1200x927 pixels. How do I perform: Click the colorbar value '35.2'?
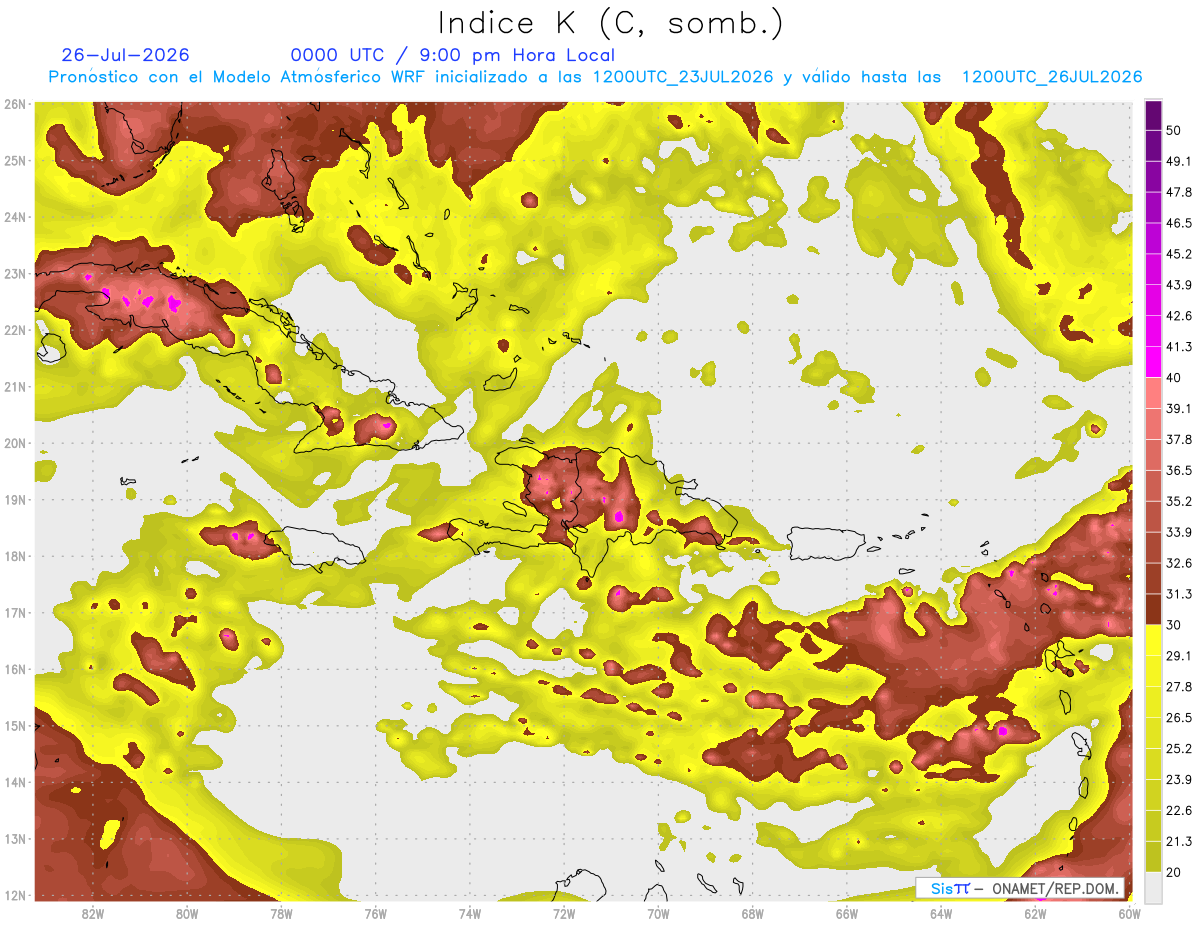1179,501
